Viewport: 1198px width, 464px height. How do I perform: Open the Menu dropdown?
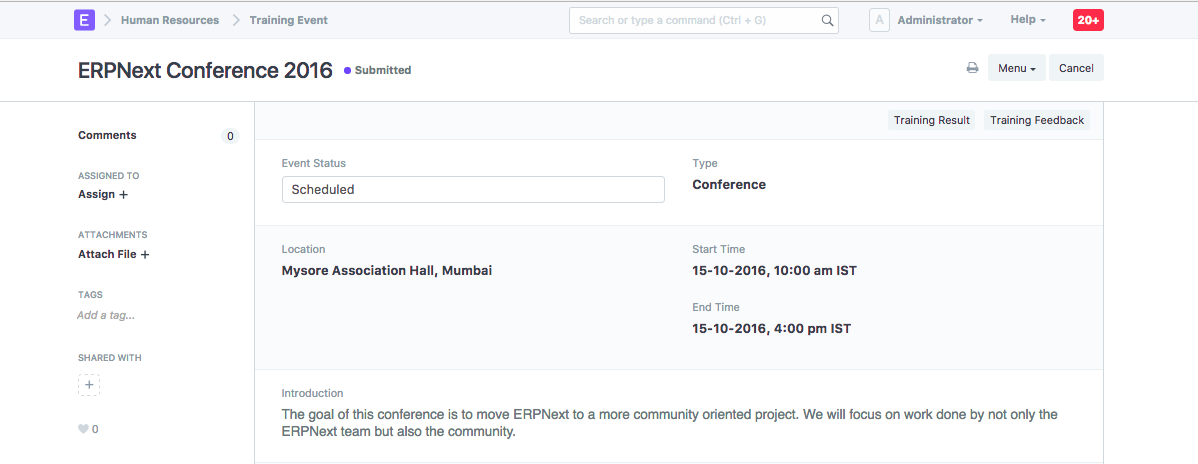coord(1016,68)
